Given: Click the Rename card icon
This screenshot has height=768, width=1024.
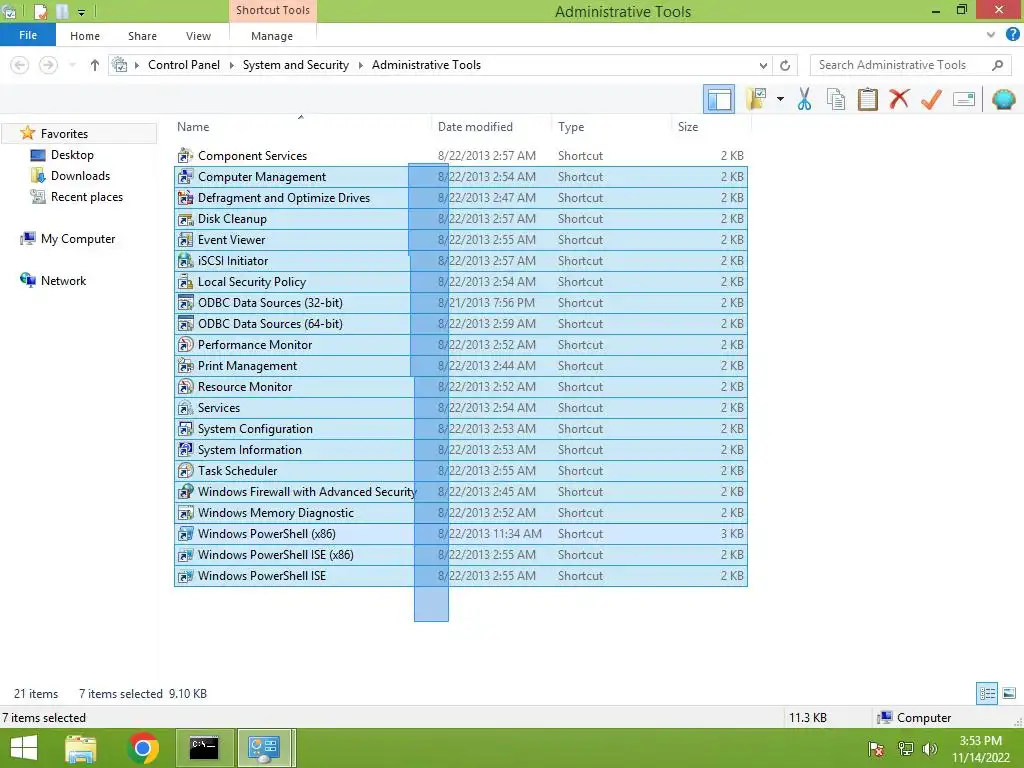Looking at the screenshot, I should pyautogui.click(x=964, y=99).
